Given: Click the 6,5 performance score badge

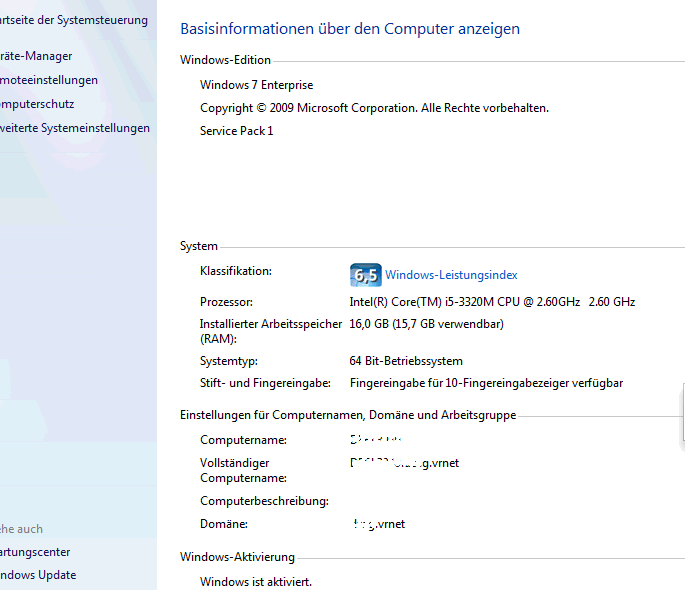Looking at the screenshot, I should [365, 275].
